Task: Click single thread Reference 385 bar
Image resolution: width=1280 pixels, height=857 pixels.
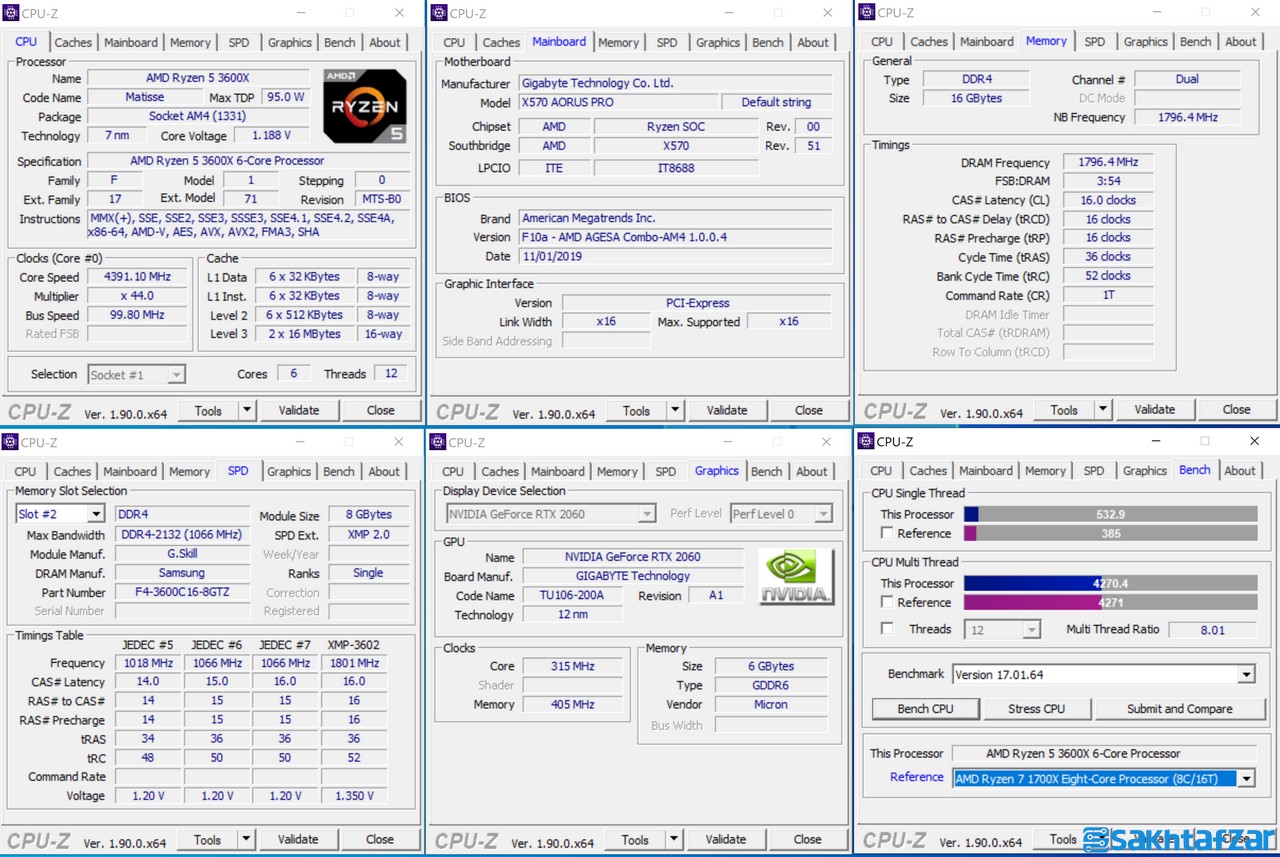Action: pyautogui.click(x=1110, y=533)
